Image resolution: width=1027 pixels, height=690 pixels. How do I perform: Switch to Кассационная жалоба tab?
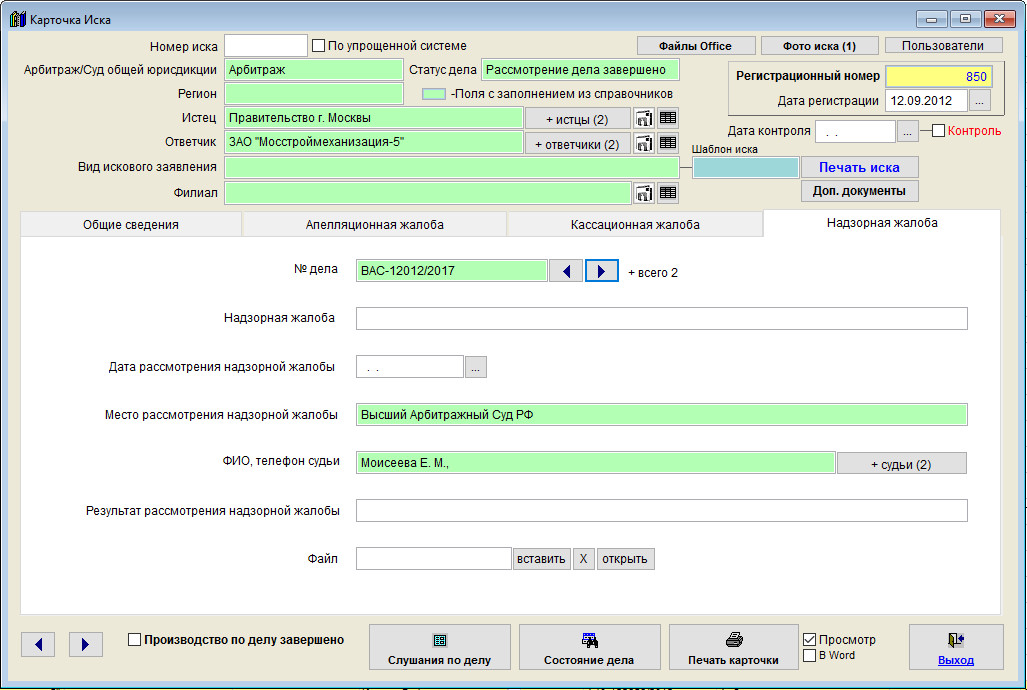tap(634, 225)
